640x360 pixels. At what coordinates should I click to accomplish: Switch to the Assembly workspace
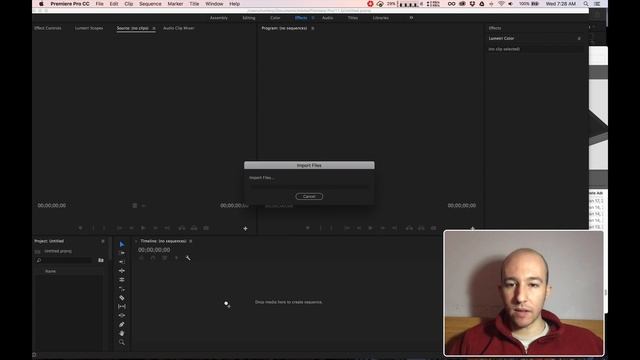pyautogui.click(x=219, y=18)
